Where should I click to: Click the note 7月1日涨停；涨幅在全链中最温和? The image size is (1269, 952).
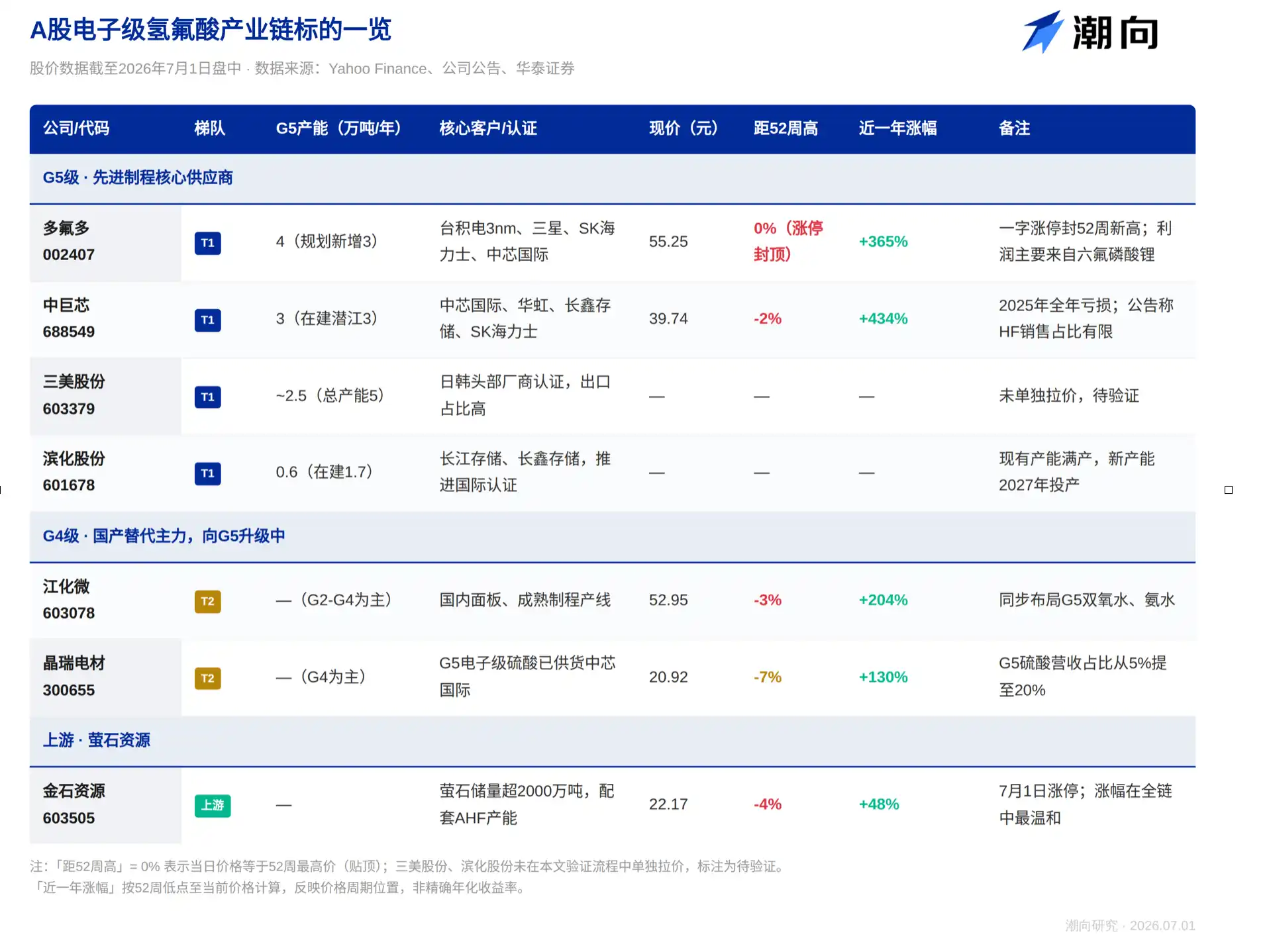[x=1086, y=804]
